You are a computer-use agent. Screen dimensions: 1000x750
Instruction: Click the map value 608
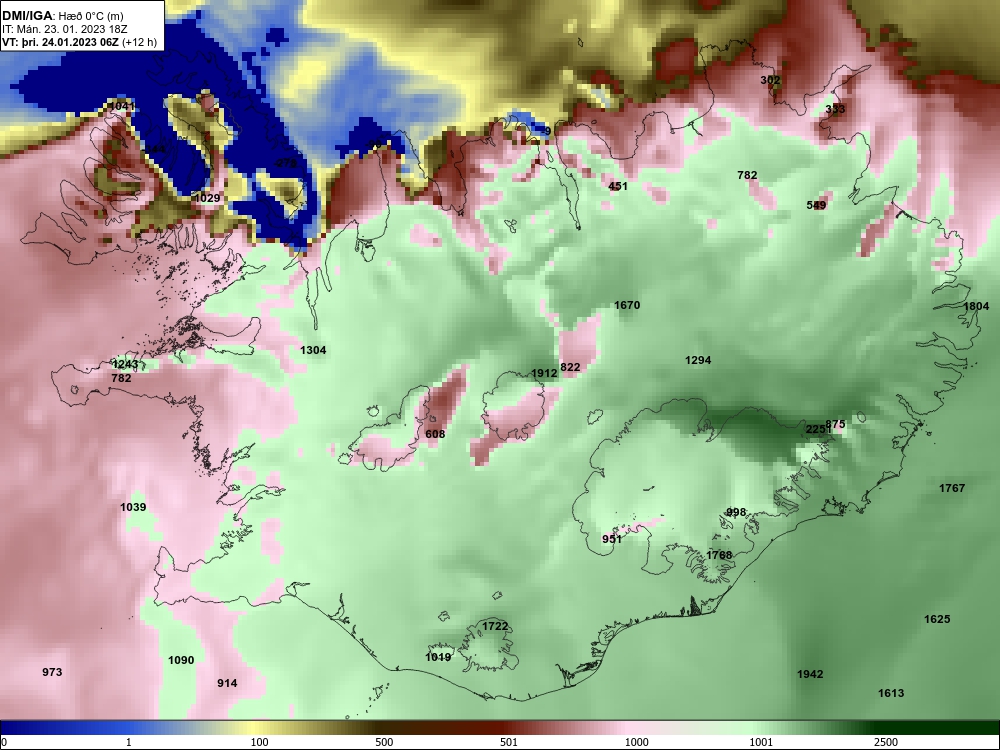click(435, 434)
